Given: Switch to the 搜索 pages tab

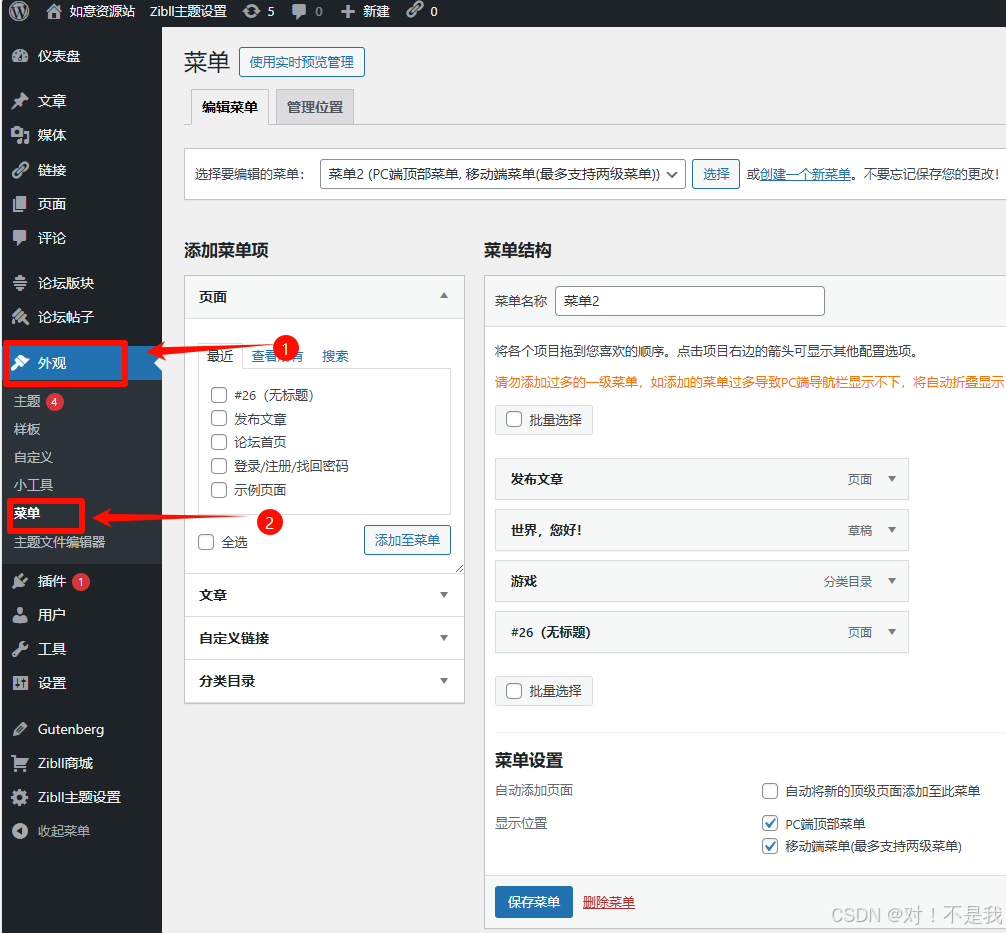Looking at the screenshot, I should pyautogui.click(x=335, y=356).
